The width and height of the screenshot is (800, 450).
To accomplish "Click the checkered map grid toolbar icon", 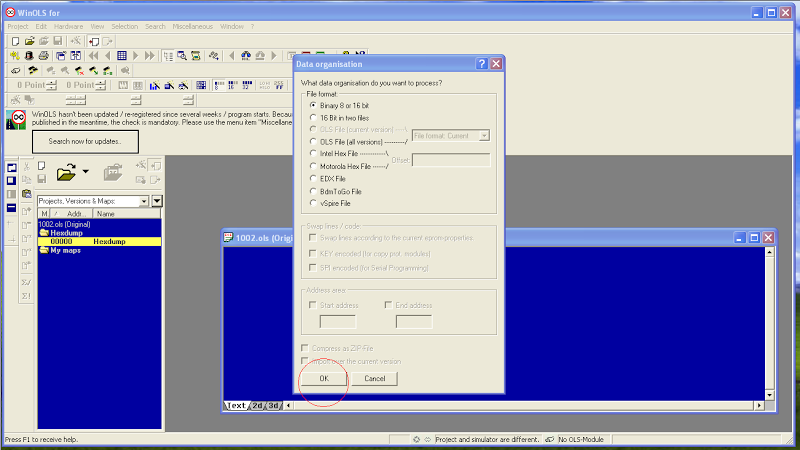I will tap(201, 85).
